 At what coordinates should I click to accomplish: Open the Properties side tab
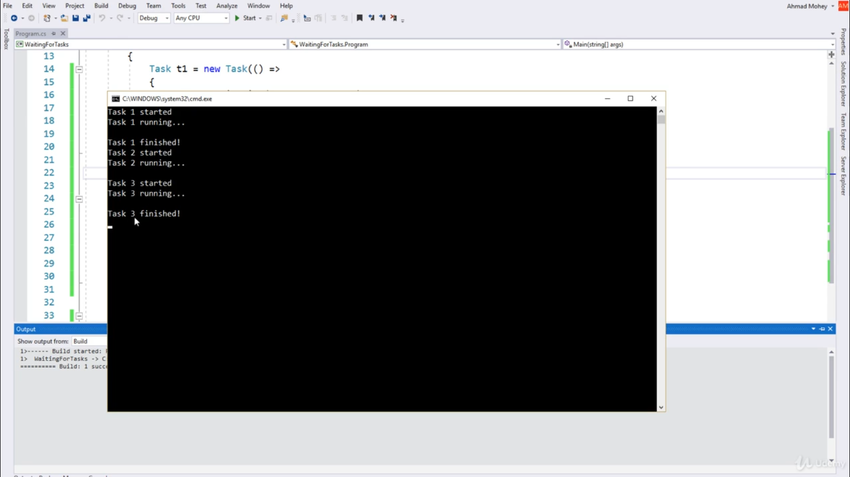843,42
